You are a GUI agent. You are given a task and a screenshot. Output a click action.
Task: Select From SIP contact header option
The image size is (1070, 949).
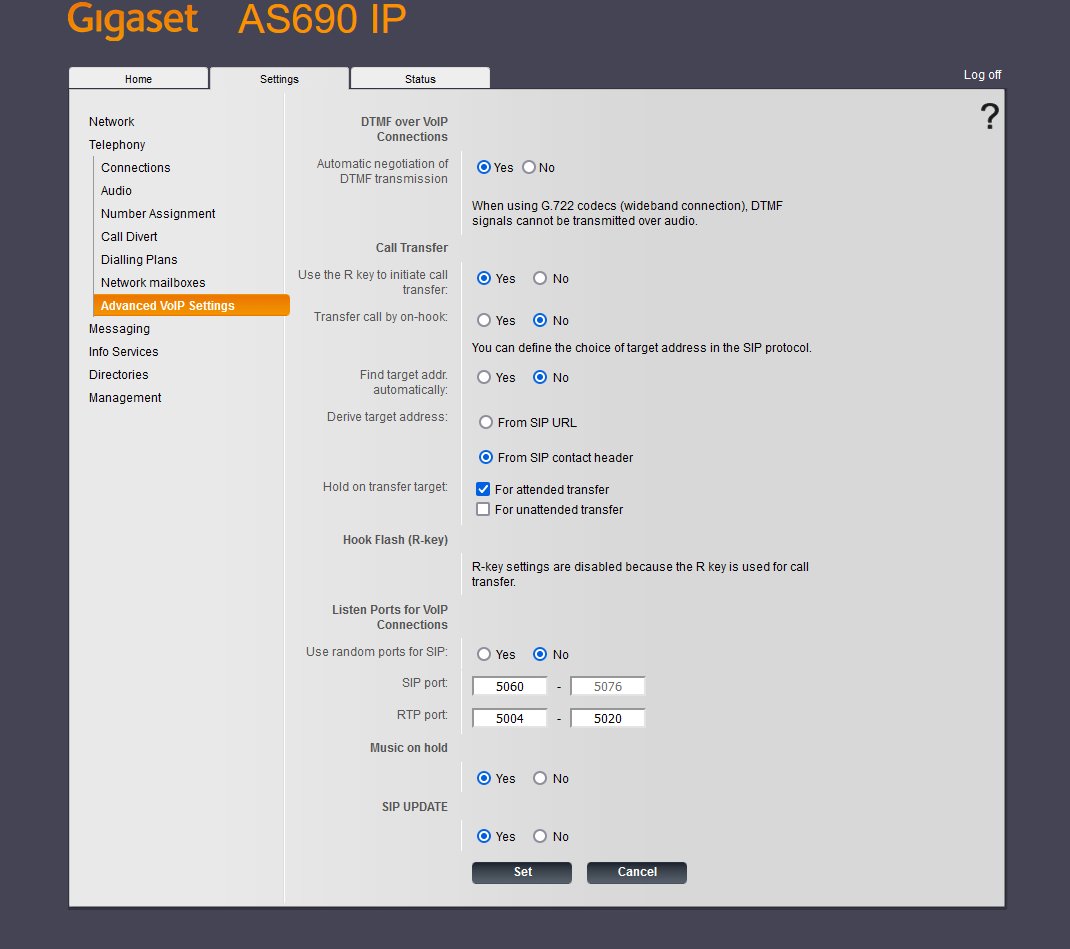pyautogui.click(x=486, y=457)
